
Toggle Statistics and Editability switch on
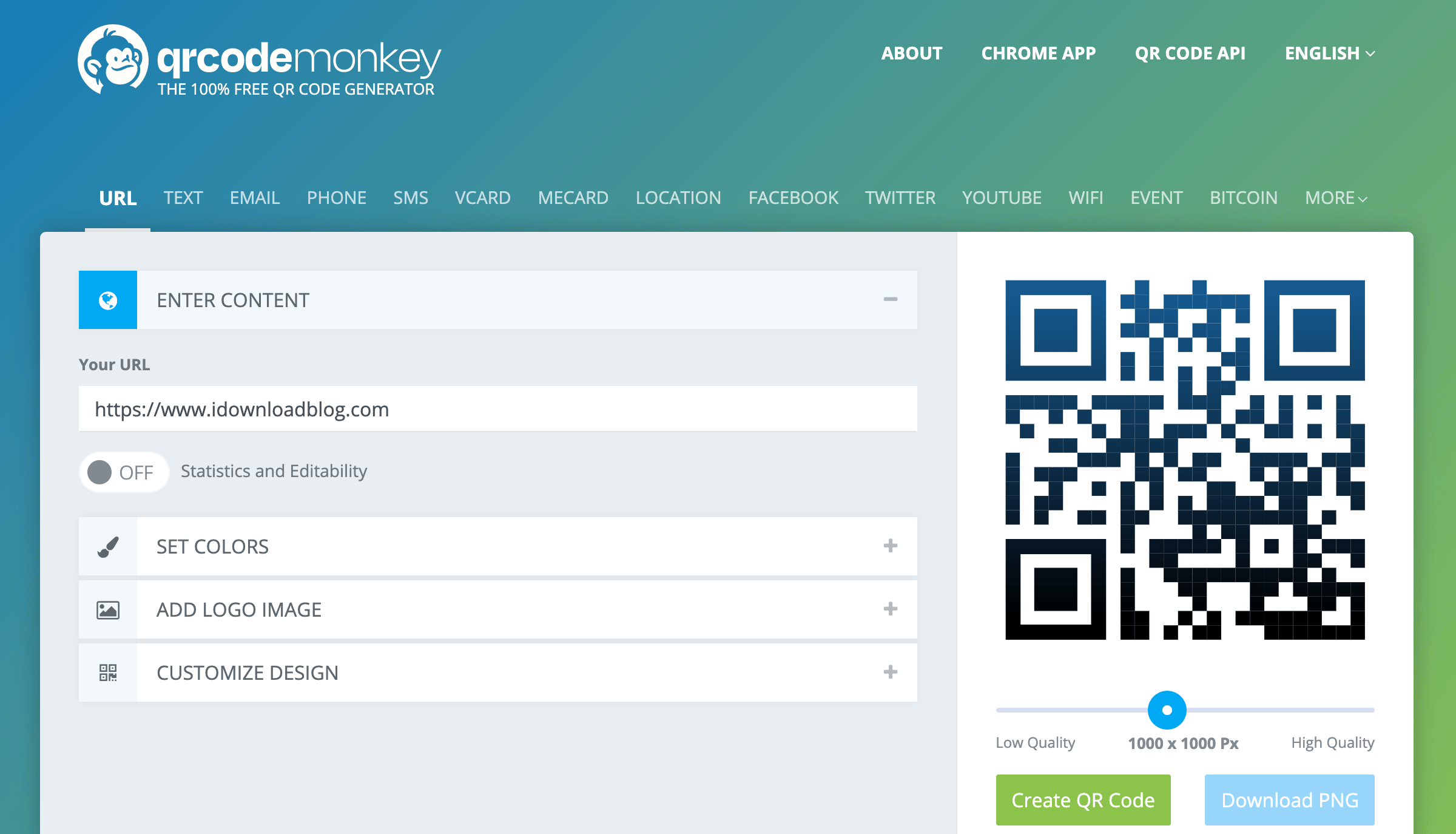pos(124,472)
